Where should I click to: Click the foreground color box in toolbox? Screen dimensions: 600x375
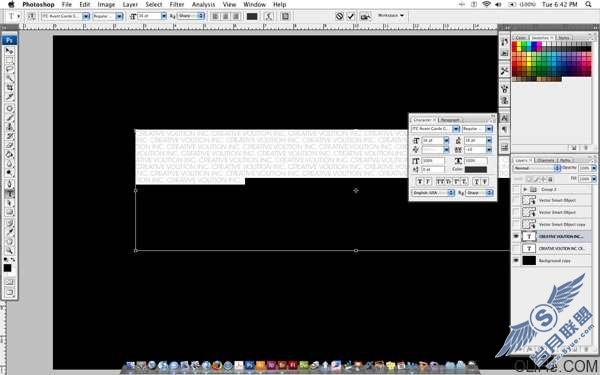(x=7, y=268)
